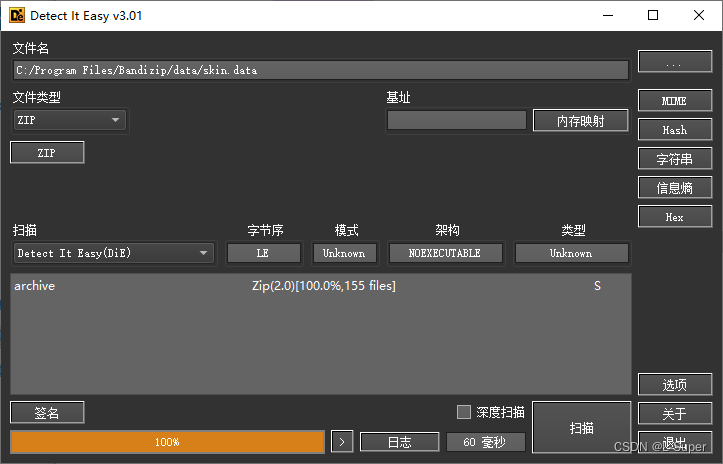Minimize the Detect It Easy window

point(608,15)
